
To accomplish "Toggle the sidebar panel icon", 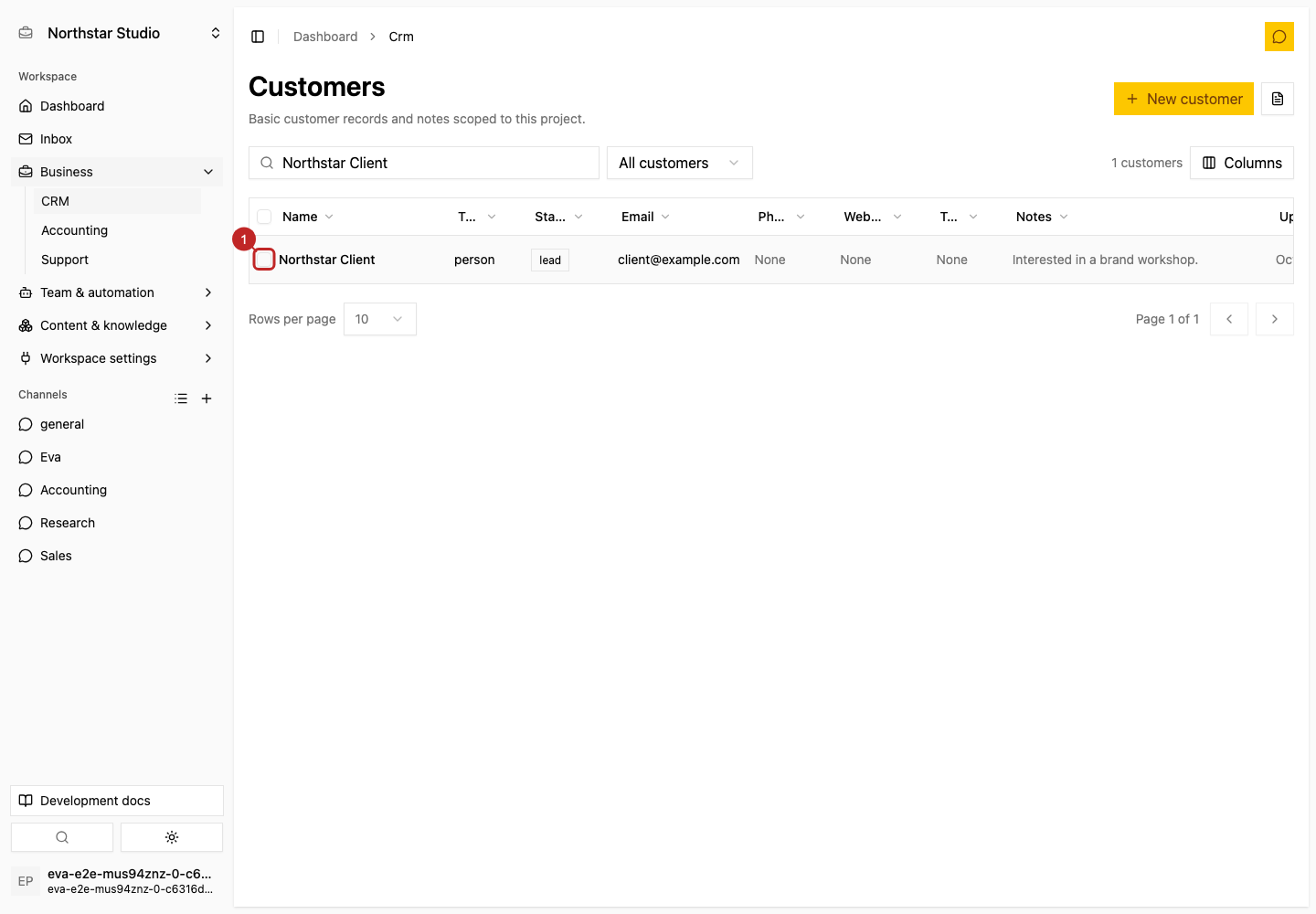I will [x=258, y=37].
